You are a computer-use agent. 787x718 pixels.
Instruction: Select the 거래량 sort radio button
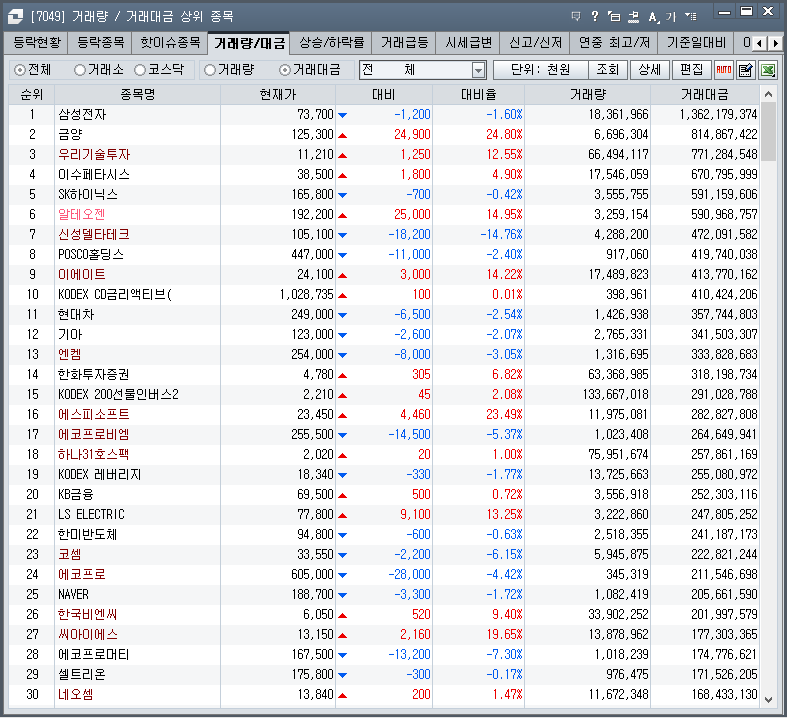coord(210,70)
